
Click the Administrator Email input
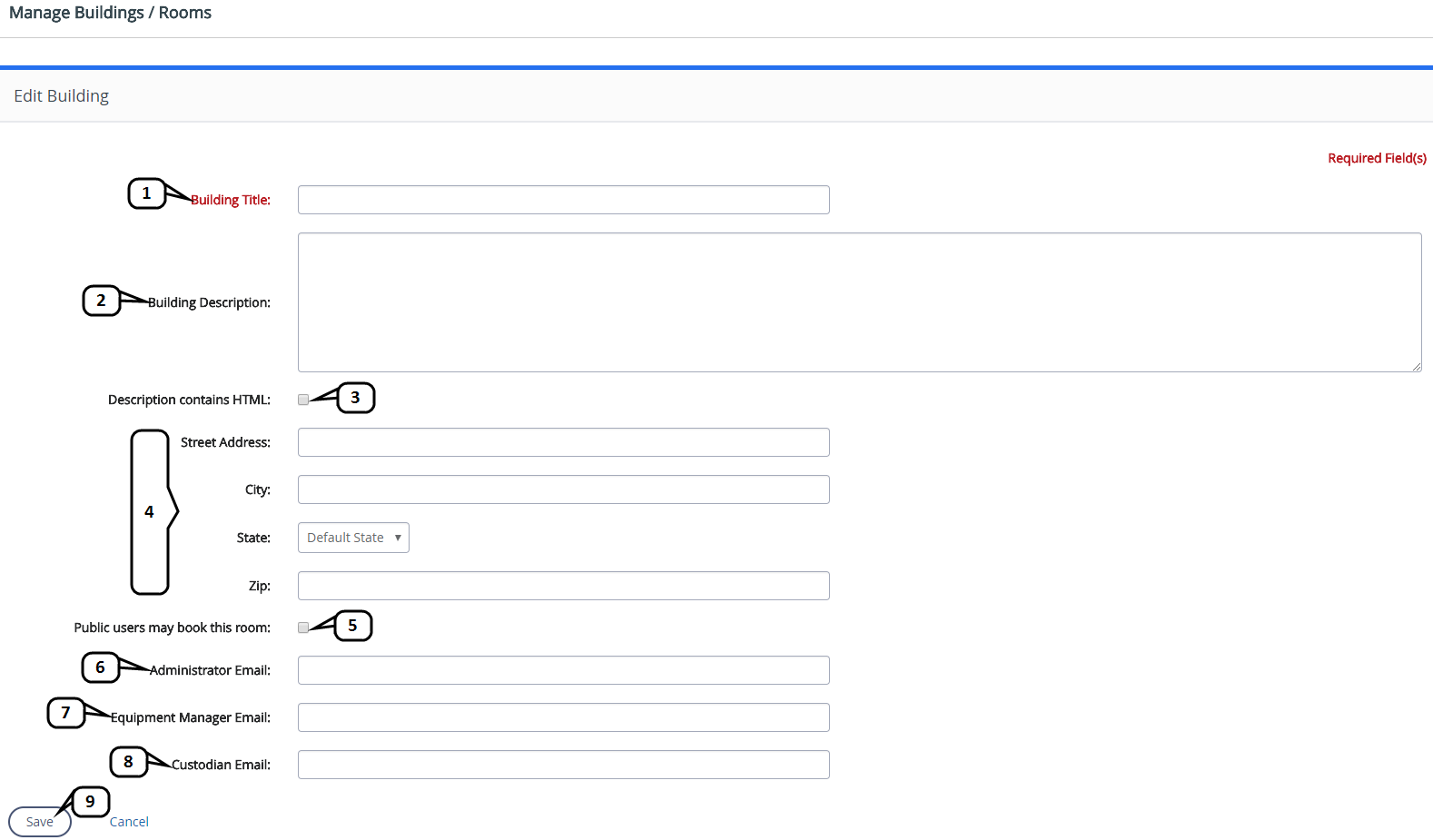tap(563, 670)
